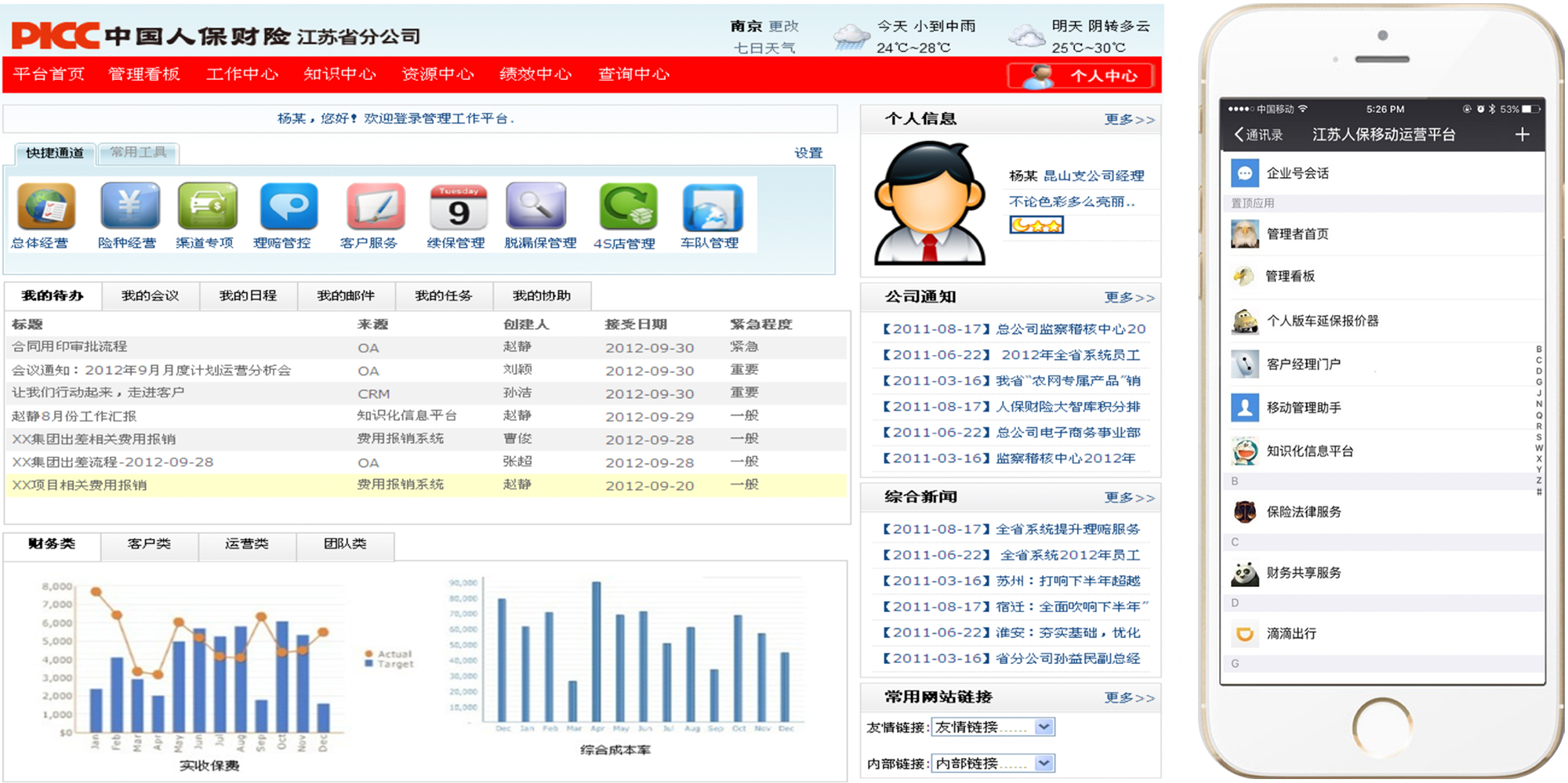This screenshot has height=783, width=1568.
Task: Tap 财务共享服务 panda icon on phone
Action: pos(1245,573)
